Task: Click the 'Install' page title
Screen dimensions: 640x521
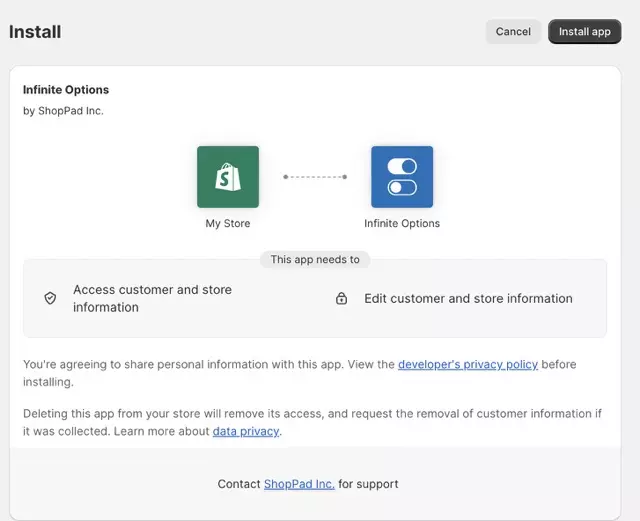Action: click(x=35, y=32)
